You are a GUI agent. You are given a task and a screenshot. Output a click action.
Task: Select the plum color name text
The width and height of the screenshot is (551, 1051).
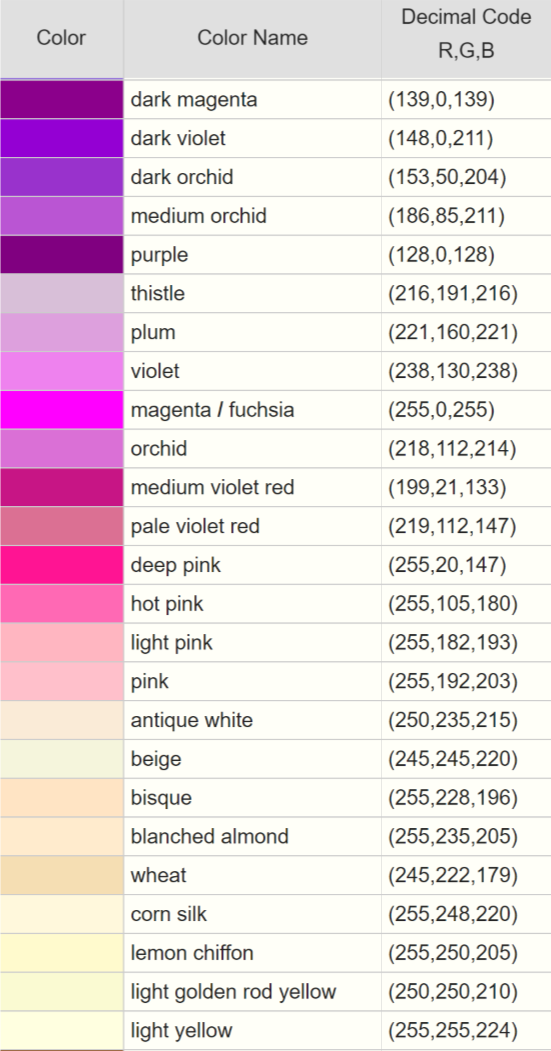click(x=153, y=332)
